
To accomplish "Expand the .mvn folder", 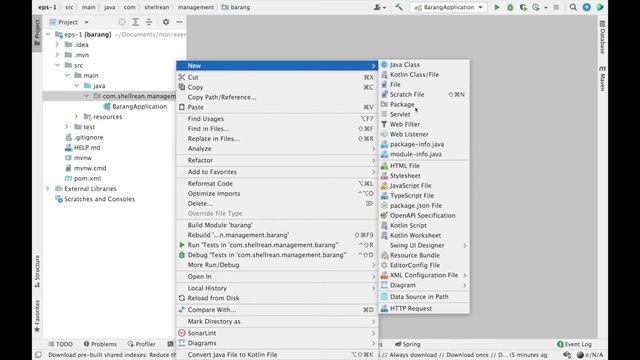I will pyautogui.click(x=58, y=55).
